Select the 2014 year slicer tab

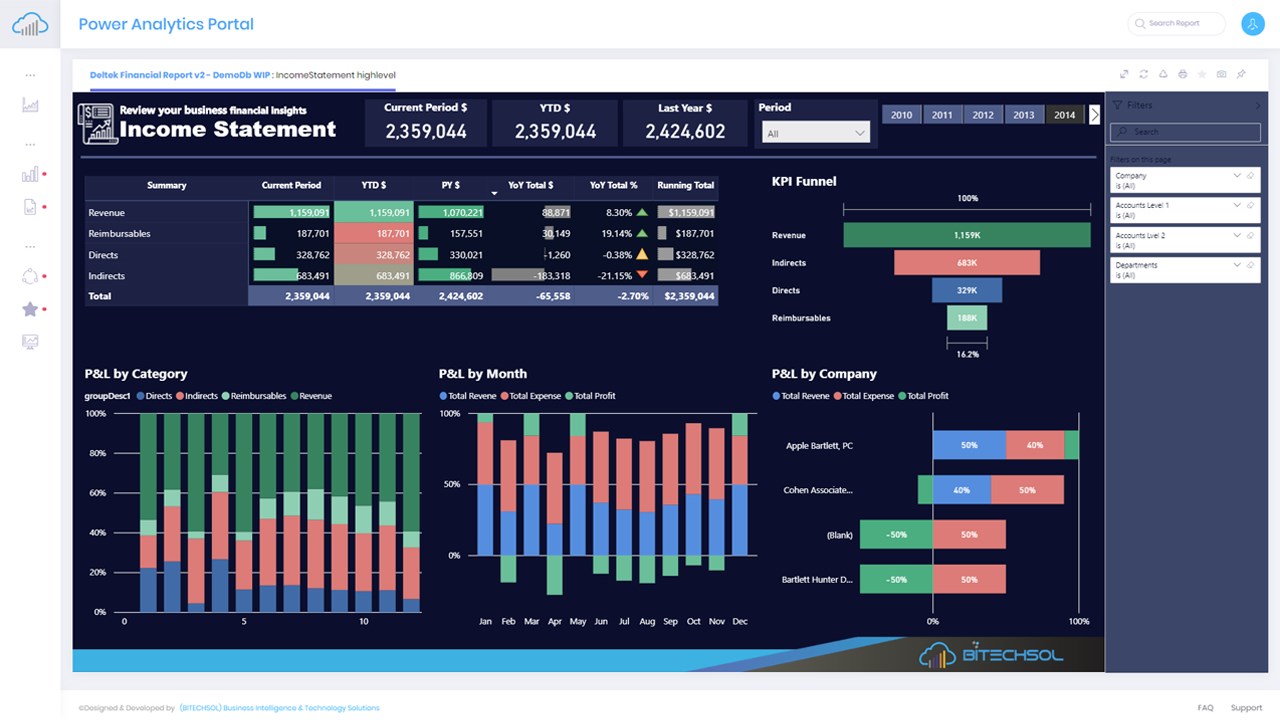(1065, 115)
